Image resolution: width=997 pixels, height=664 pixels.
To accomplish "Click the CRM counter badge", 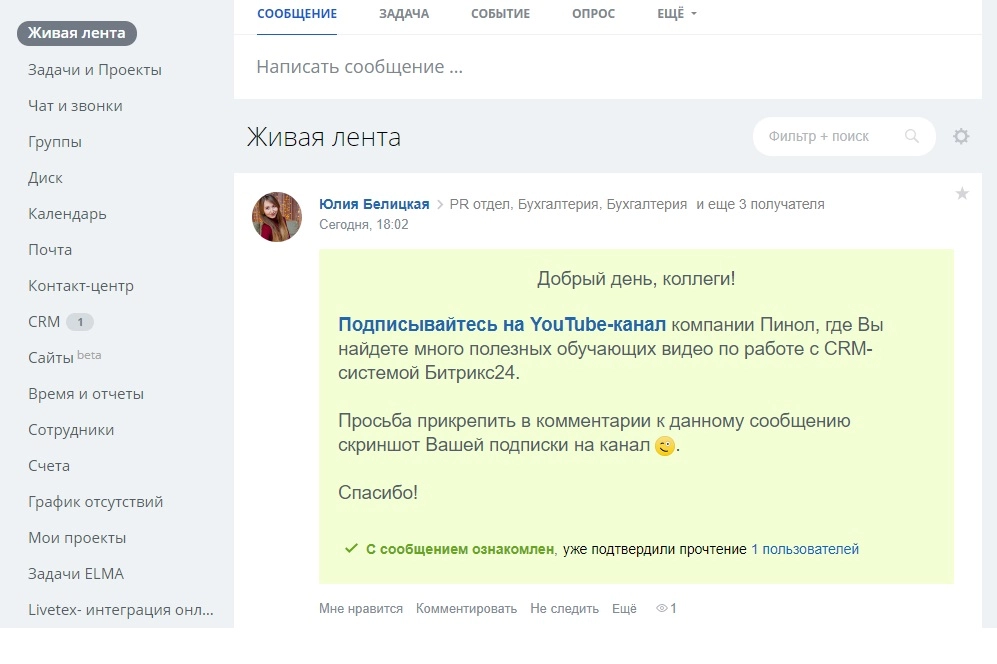I will point(80,322).
